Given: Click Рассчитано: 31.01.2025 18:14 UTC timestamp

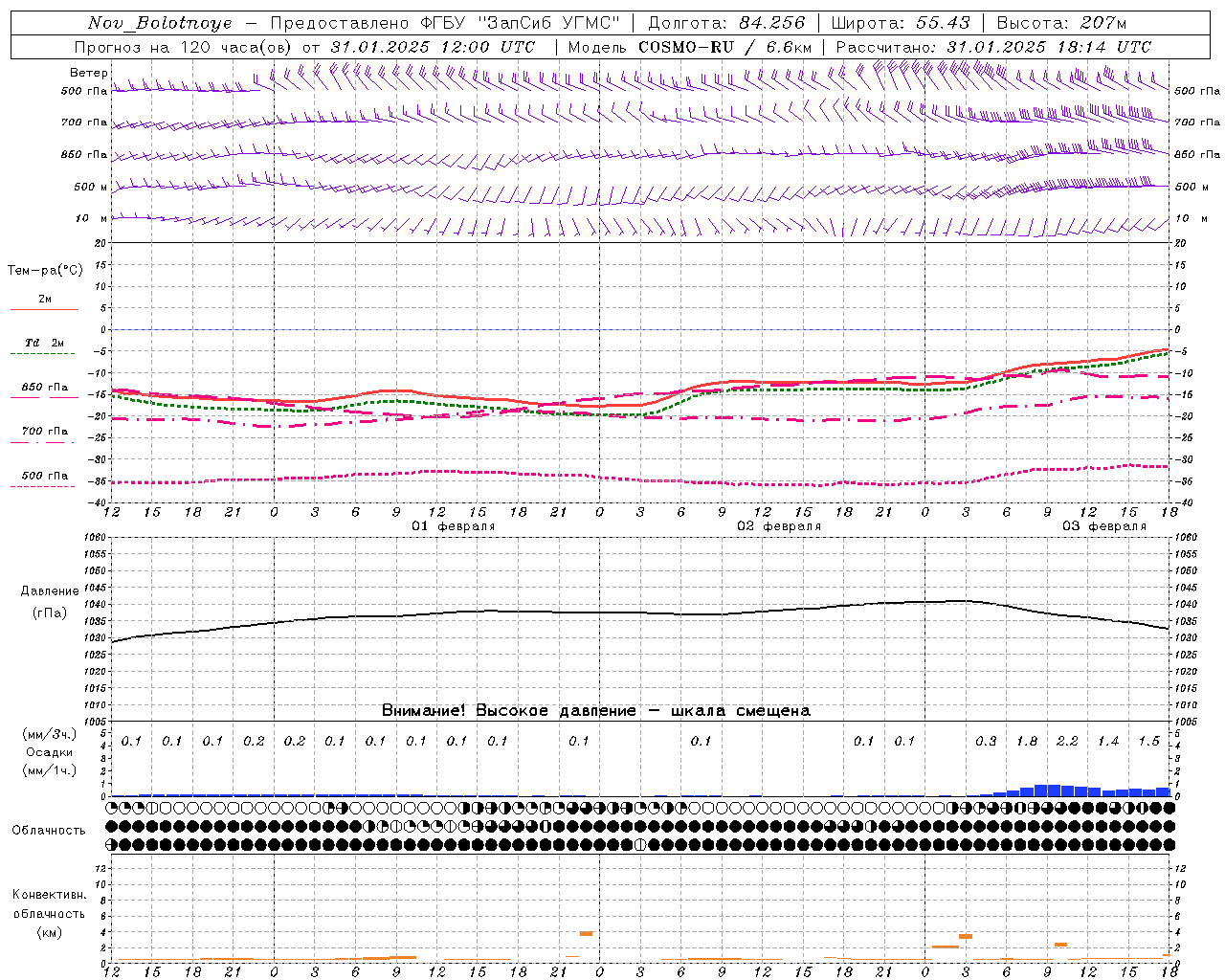Looking at the screenshot, I should (993, 47).
